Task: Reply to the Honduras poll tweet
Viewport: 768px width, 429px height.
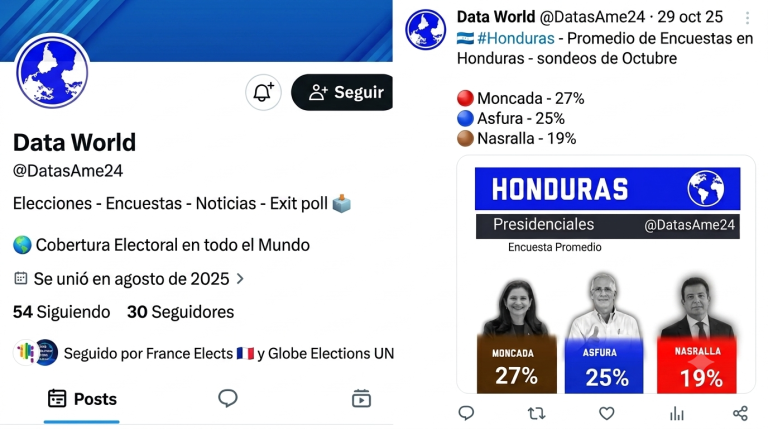Action: [x=466, y=414]
